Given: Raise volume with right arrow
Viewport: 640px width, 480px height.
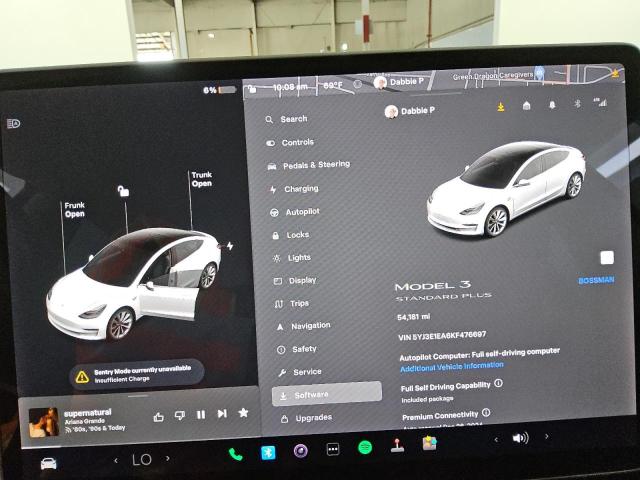Looking at the screenshot, I should click(547, 436).
